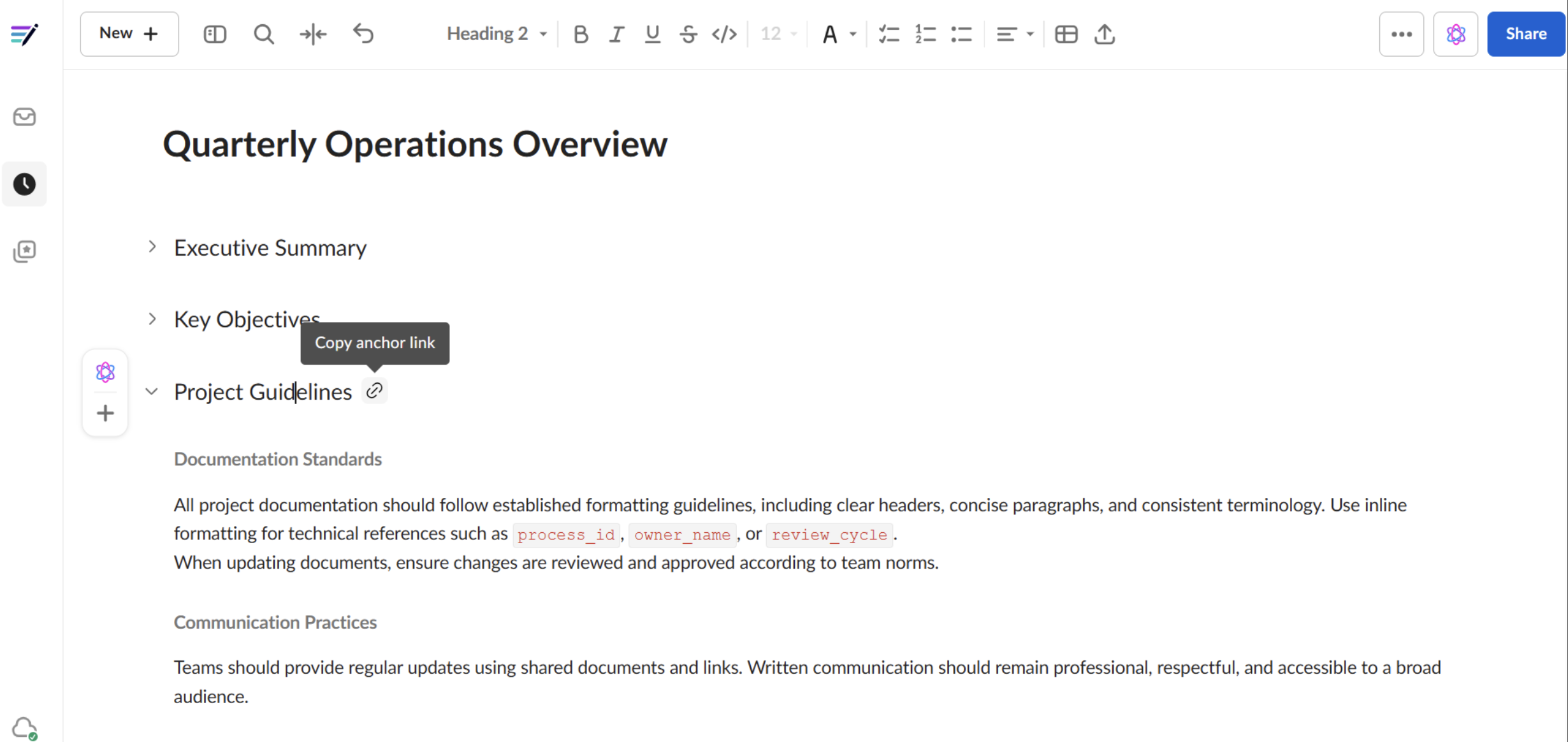Collapse the Project Guidelines section
This screenshot has height=742, width=1568.
pyautogui.click(x=152, y=391)
